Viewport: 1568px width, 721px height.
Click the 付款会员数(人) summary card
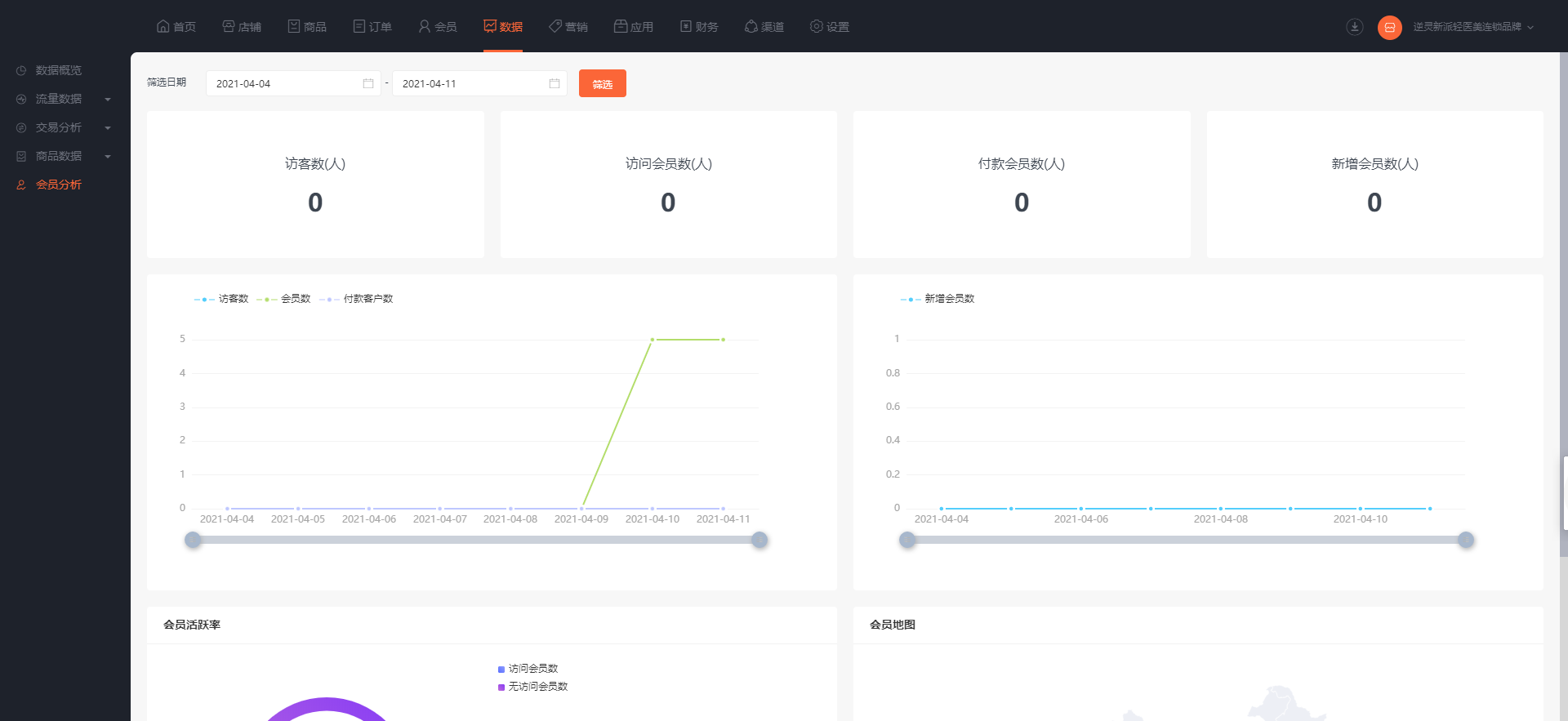[x=1022, y=185]
